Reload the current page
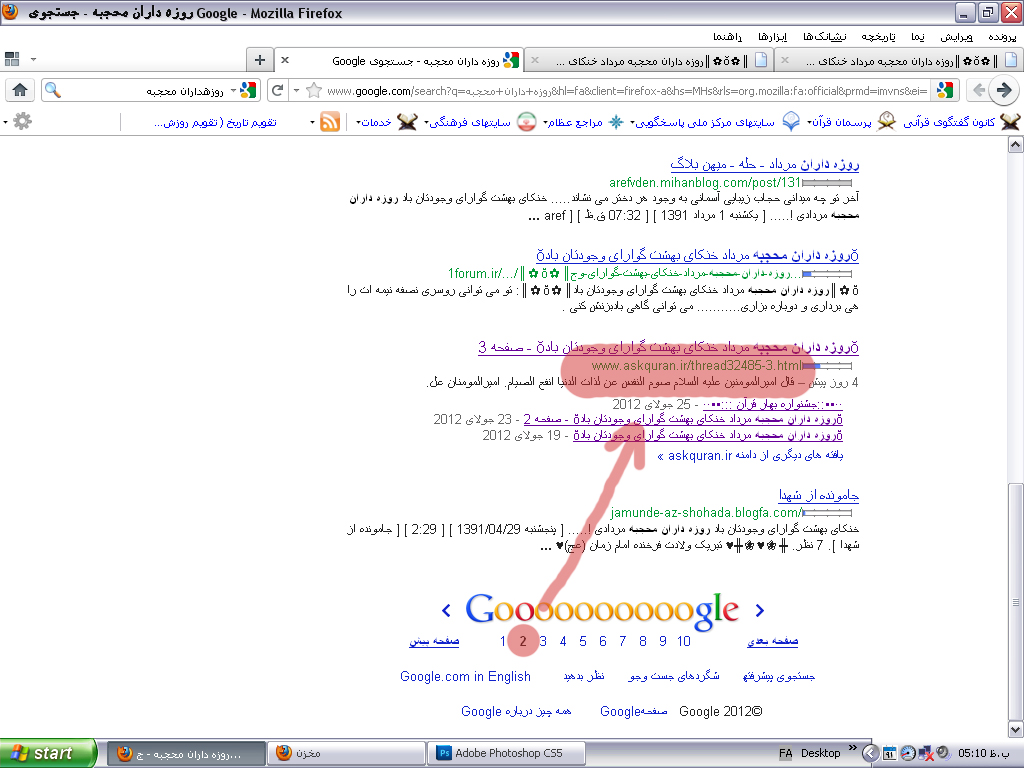The height and width of the screenshot is (768, 1024). coord(278,90)
